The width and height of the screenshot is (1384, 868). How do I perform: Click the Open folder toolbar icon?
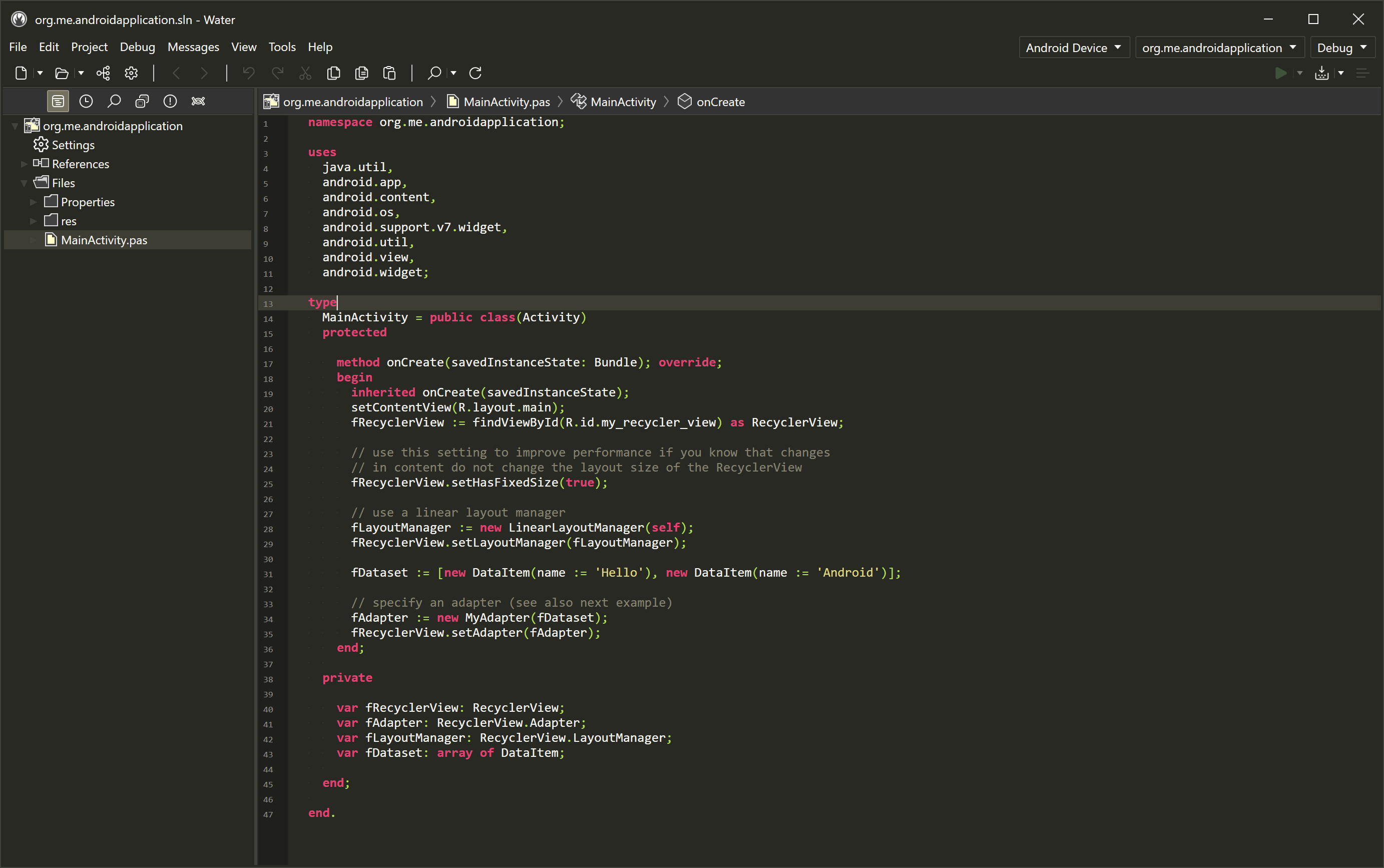(62, 73)
